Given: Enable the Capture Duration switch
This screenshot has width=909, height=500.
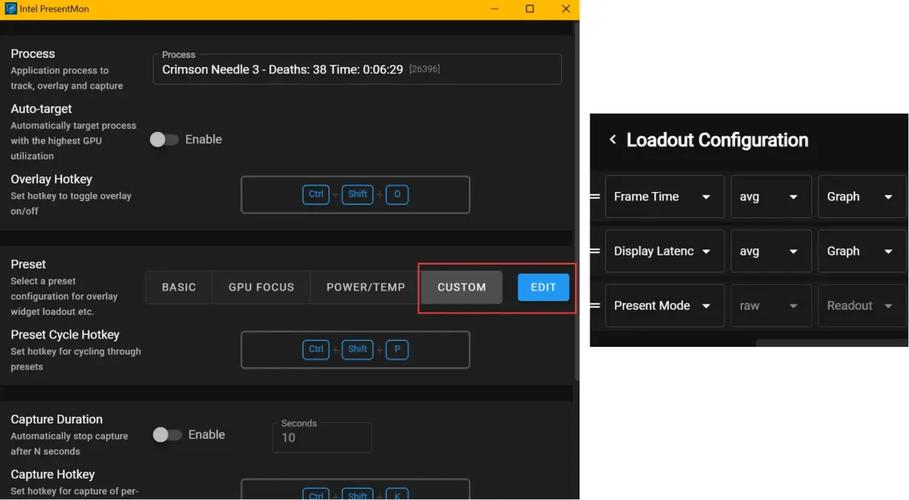Looking at the screenshot, I should (x=167, y=435).
